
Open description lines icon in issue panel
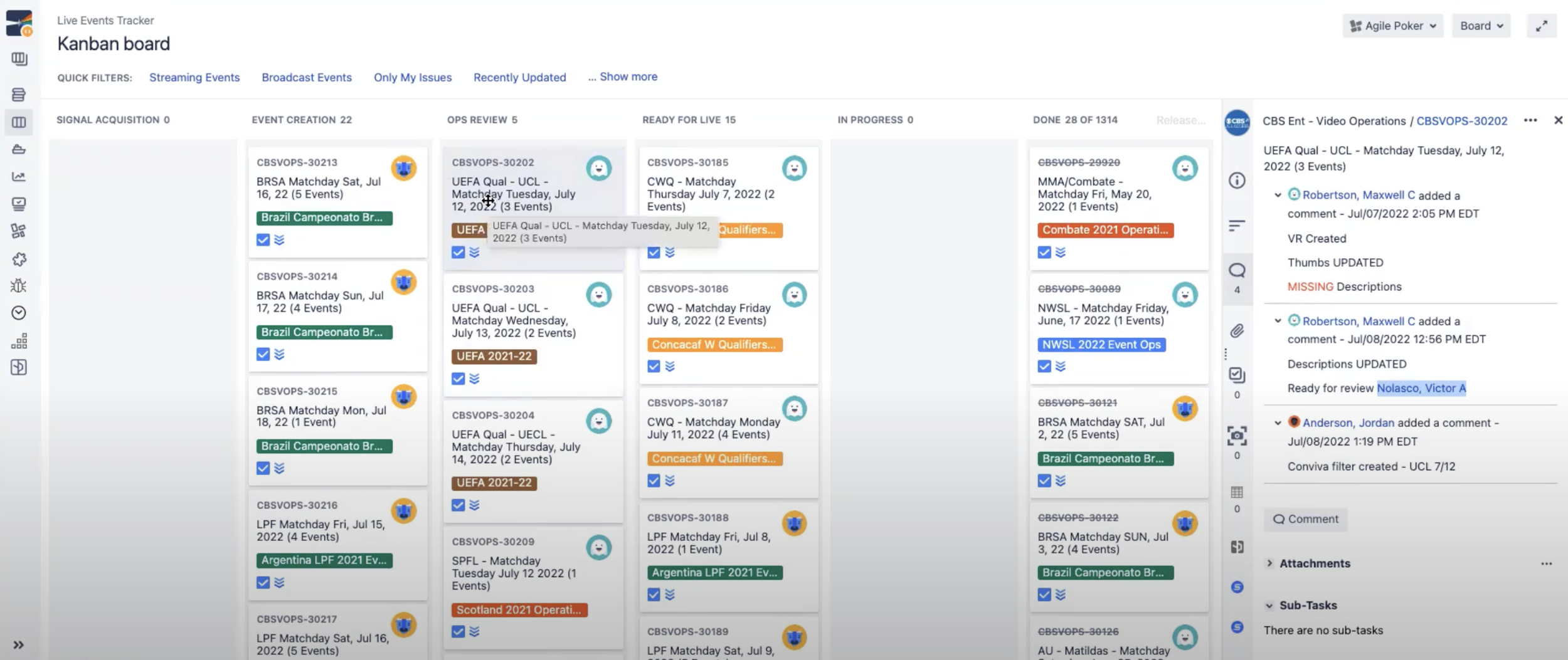point(1237,225)
